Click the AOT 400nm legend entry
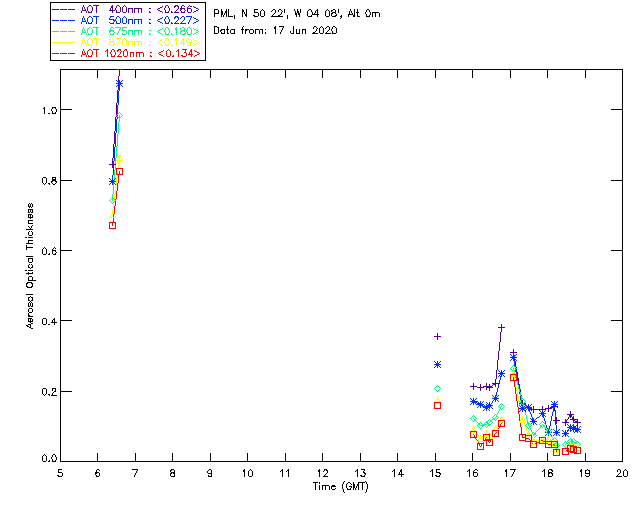The image size is (640, 512). (127, 9)
